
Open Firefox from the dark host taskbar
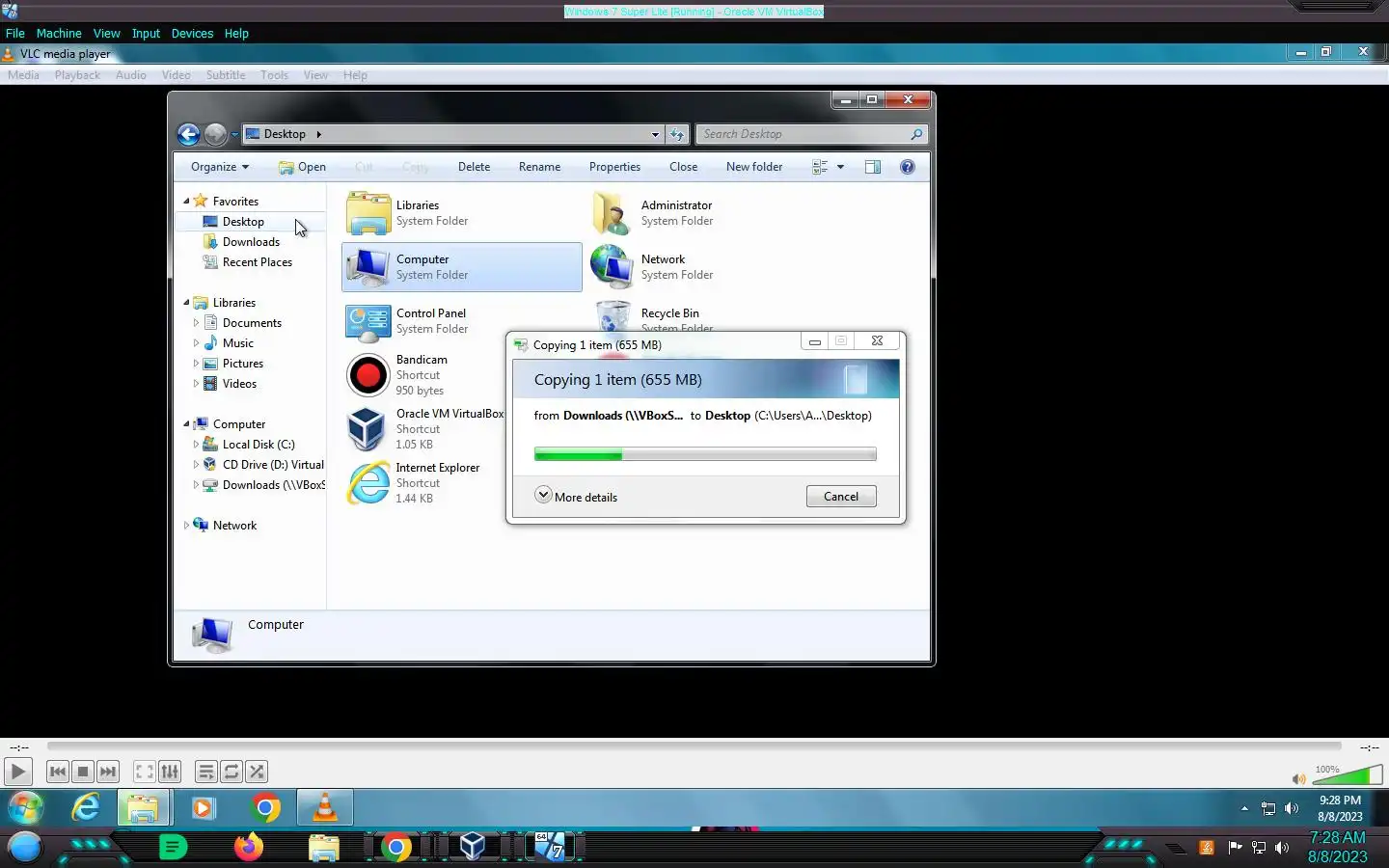pyautogui.click(x=249, y=847)
